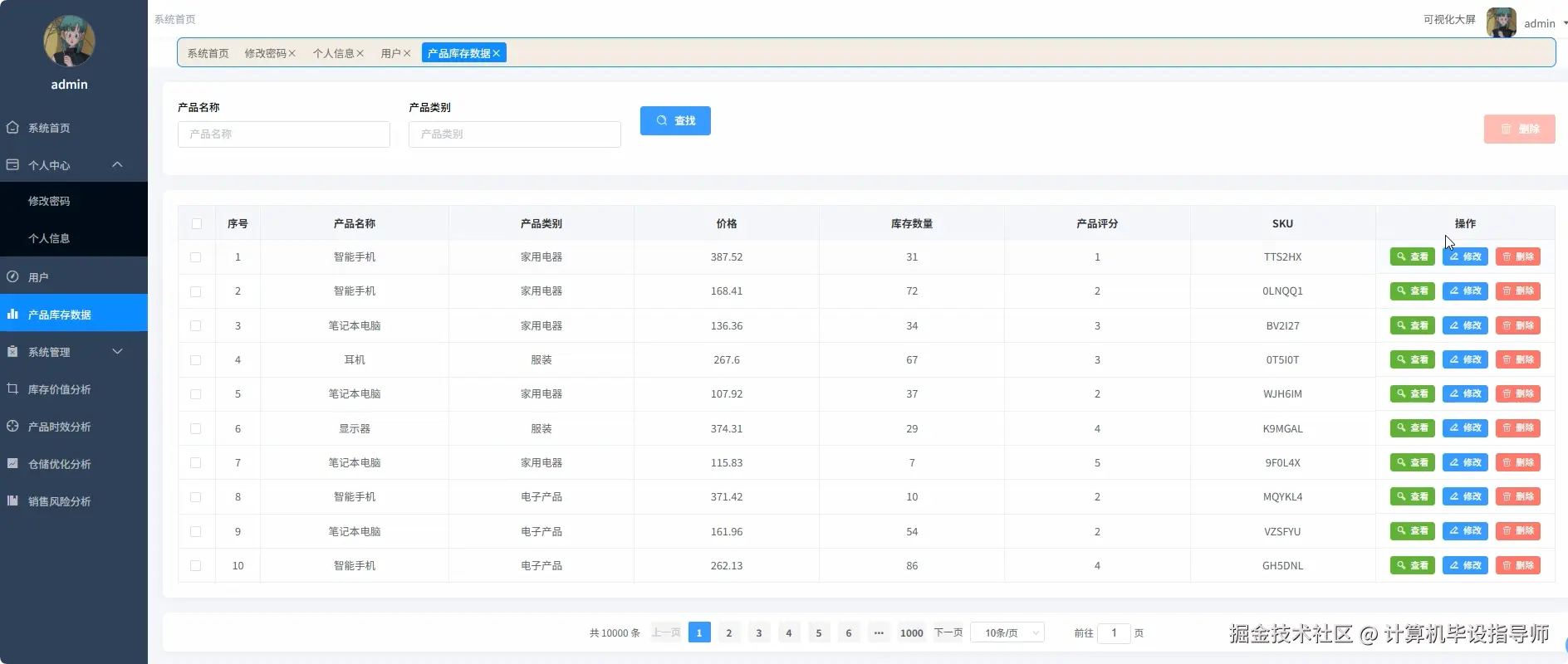Go to page 5
The width and height of the screenshot is (1568, 664).
tap(819, 633)
